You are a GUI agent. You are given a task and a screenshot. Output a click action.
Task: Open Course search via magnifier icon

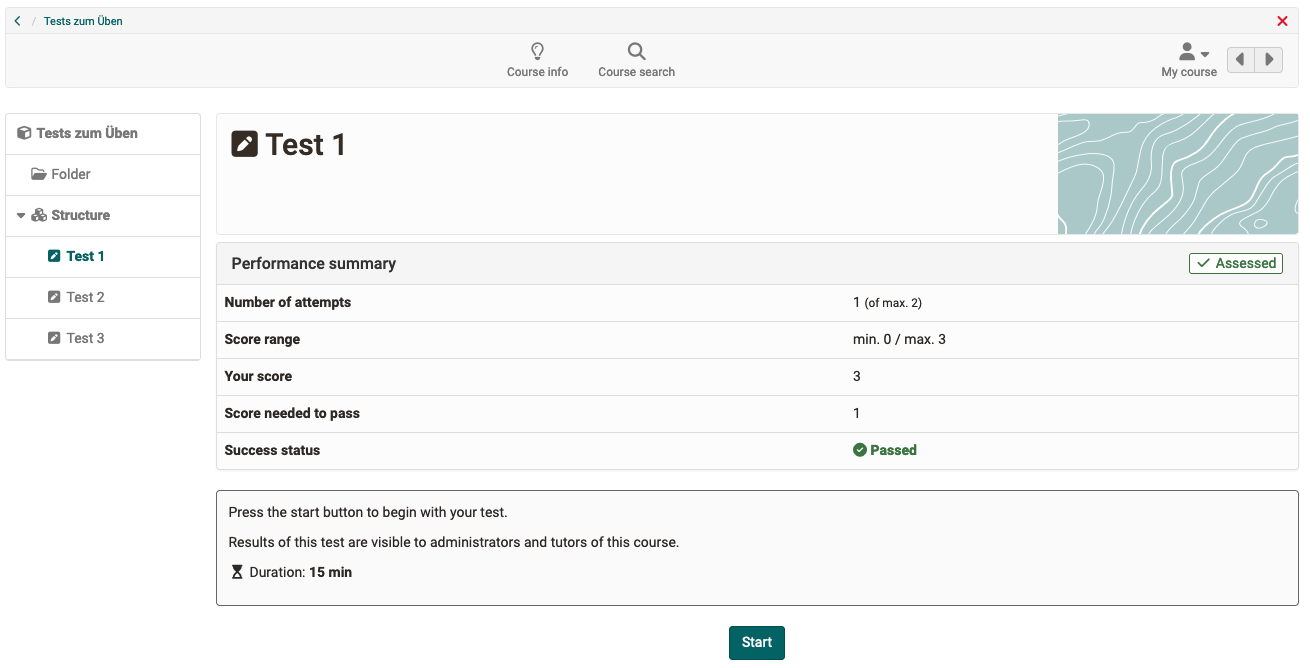click(x=636, y=50)
